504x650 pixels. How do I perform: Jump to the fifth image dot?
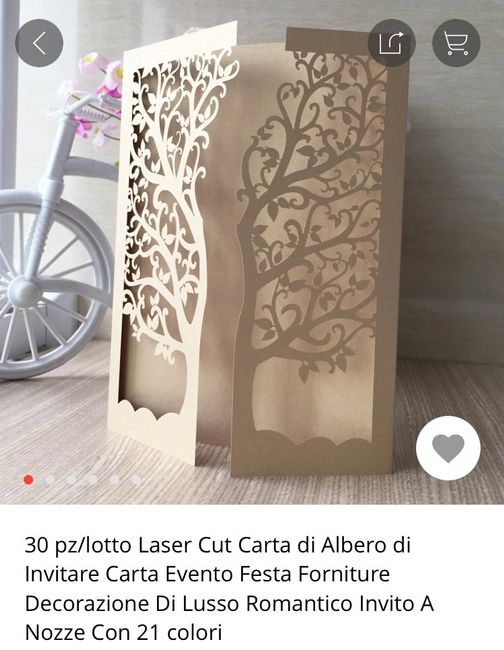click(x=114, y=480)
